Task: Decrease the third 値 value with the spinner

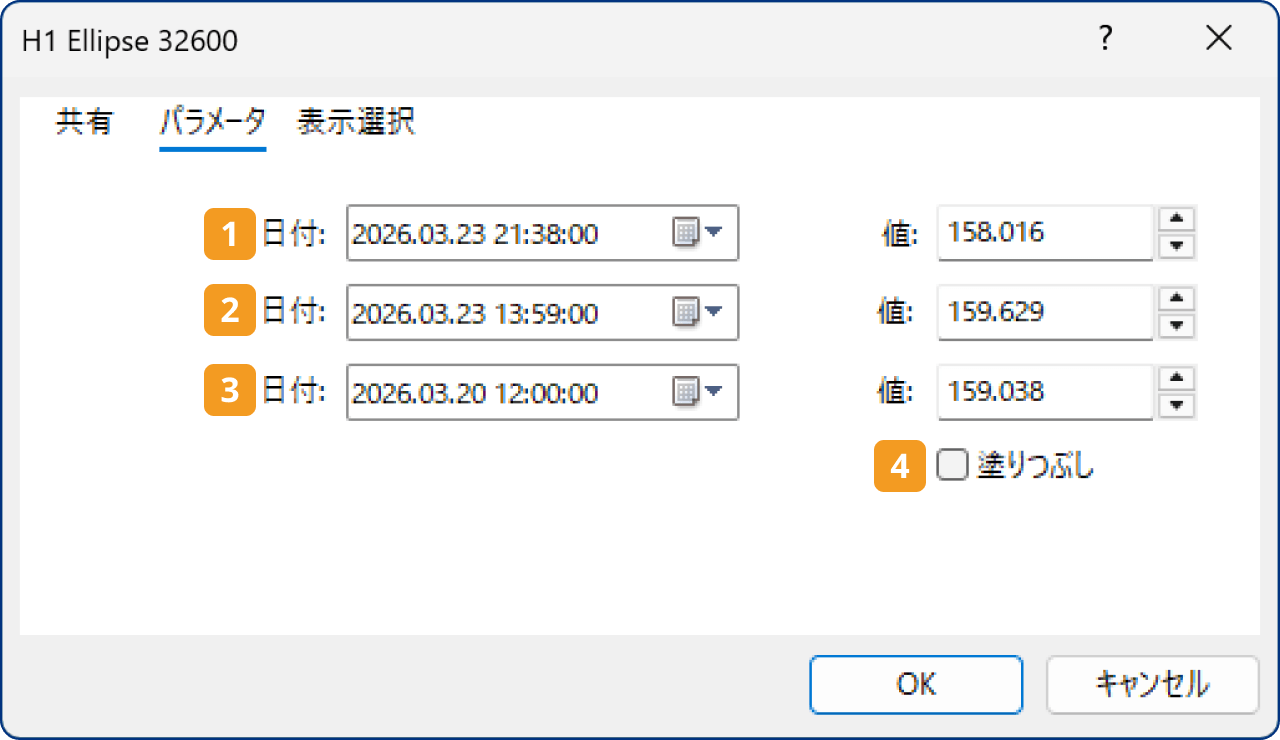Action: (1177, 403)
